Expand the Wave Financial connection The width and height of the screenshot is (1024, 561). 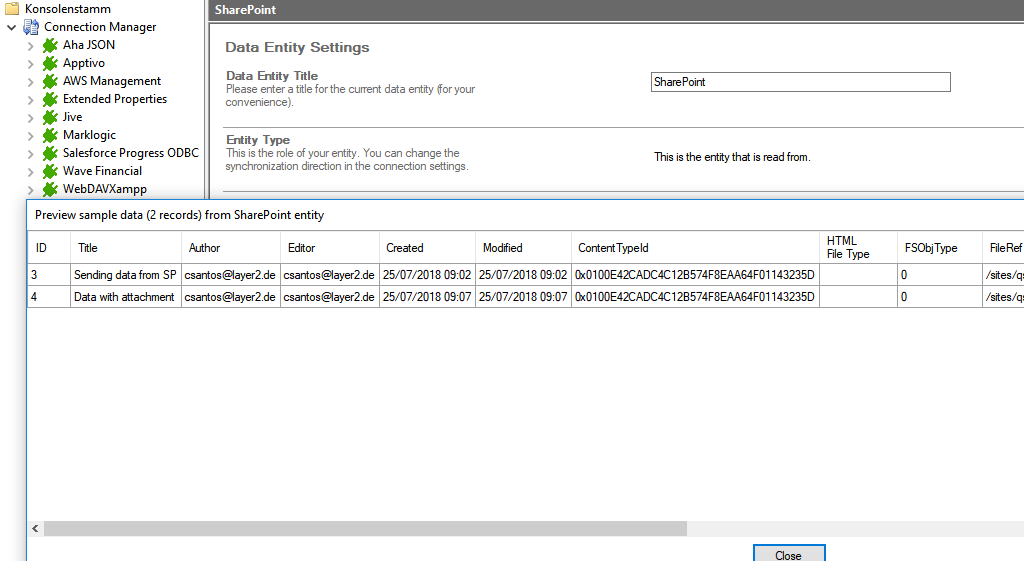30,172
